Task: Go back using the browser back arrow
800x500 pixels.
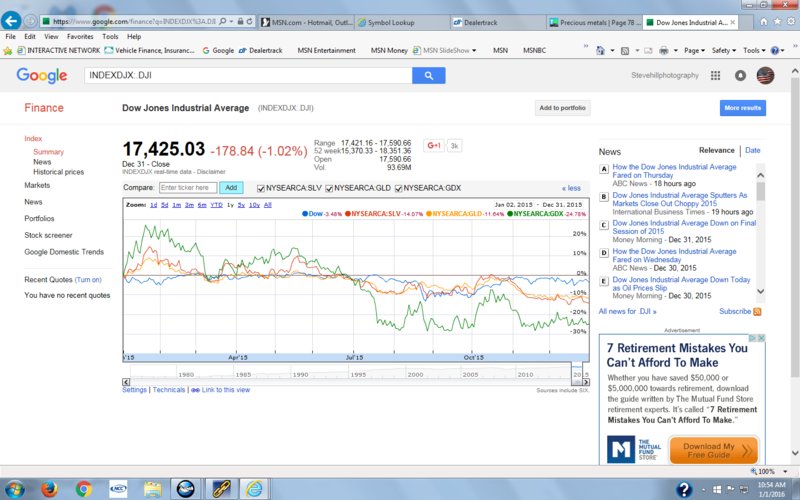Action: pos(11,21)
